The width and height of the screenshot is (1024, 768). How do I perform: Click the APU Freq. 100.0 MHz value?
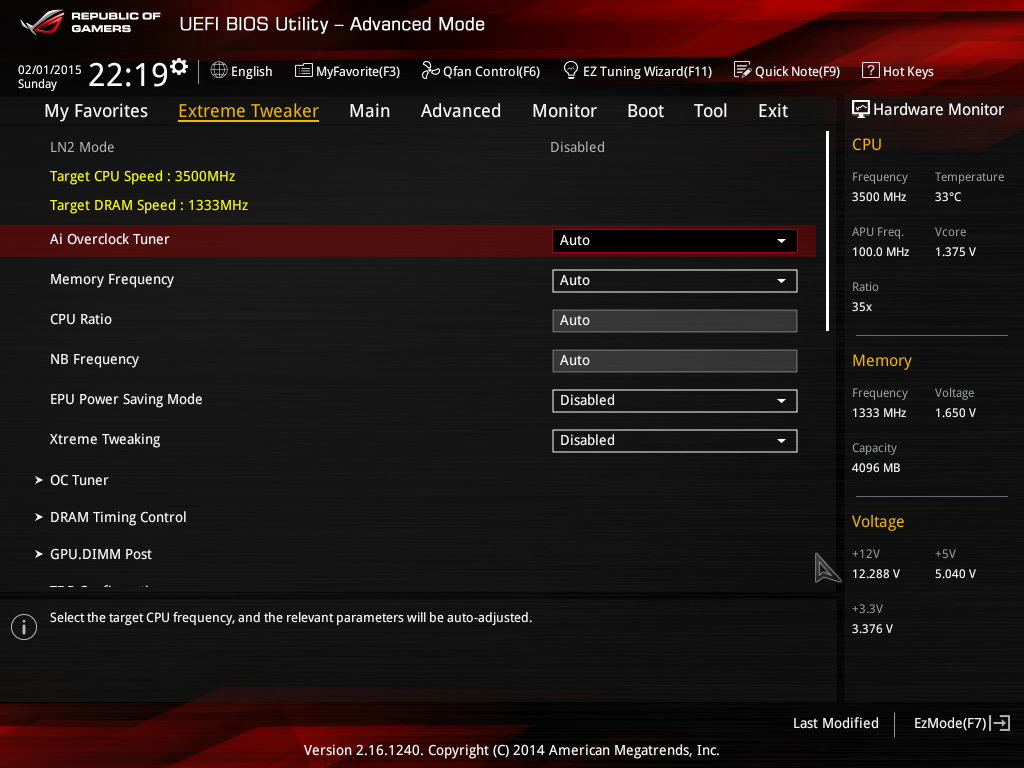(880, 251)
